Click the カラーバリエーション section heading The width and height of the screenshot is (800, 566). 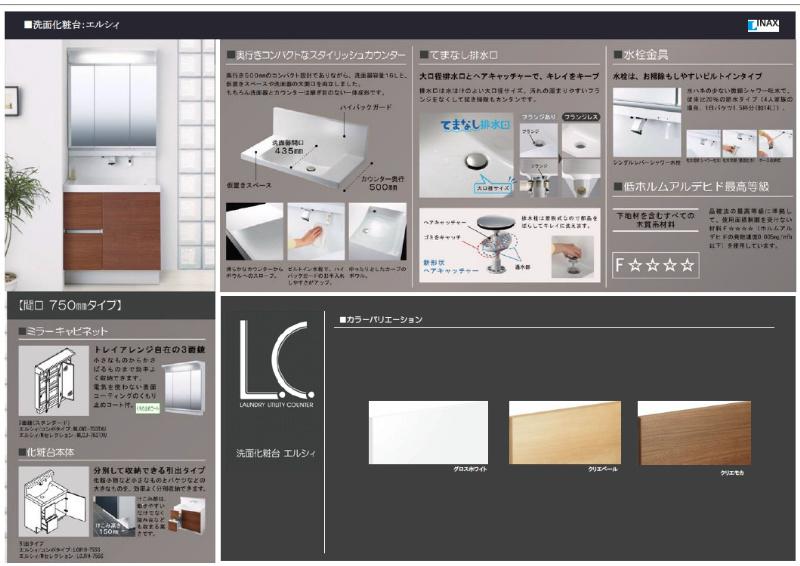[x=381, y=320]
